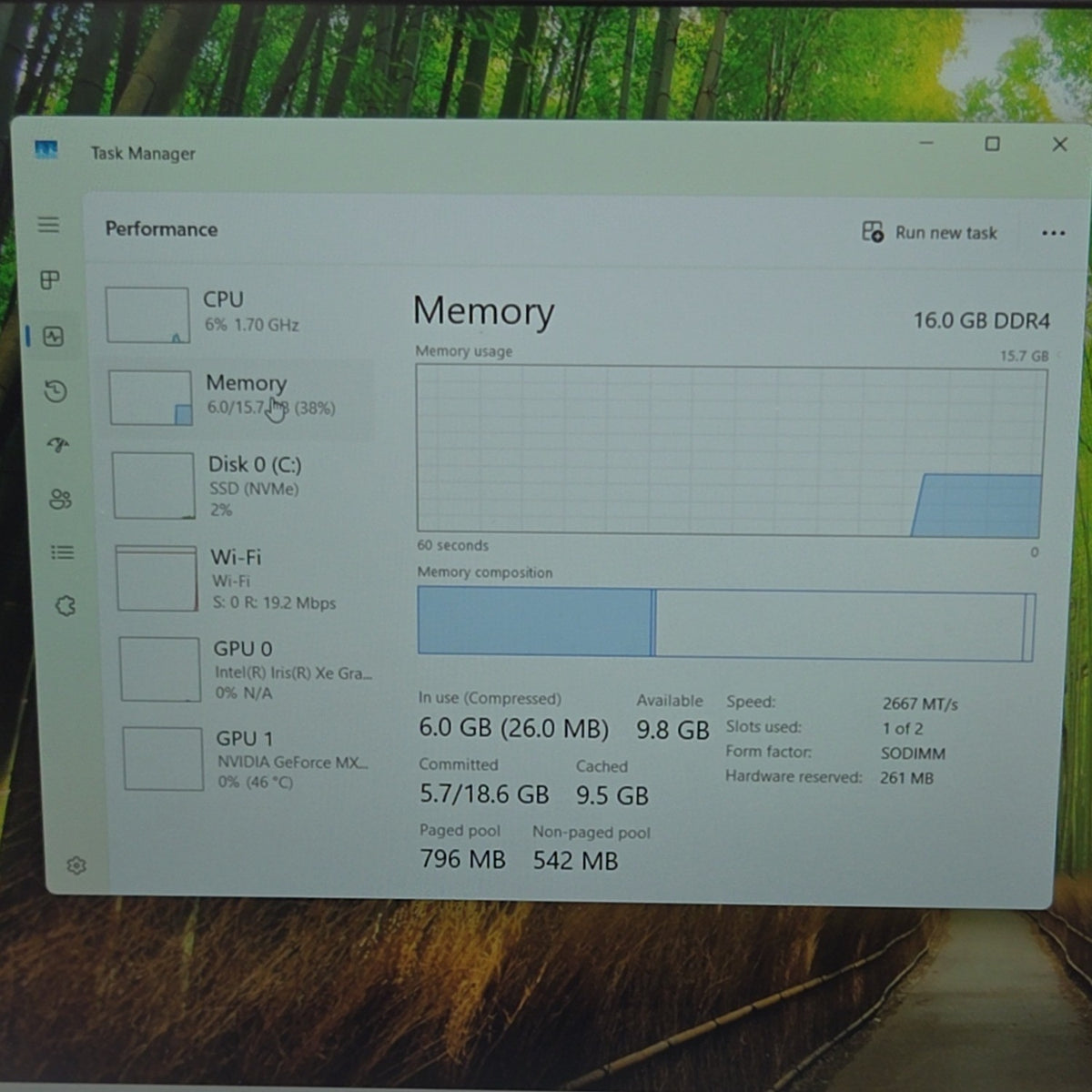The width and height of the screenshot is (1092, 1092).
Task: Open the Users page icon
Action: 60,499
